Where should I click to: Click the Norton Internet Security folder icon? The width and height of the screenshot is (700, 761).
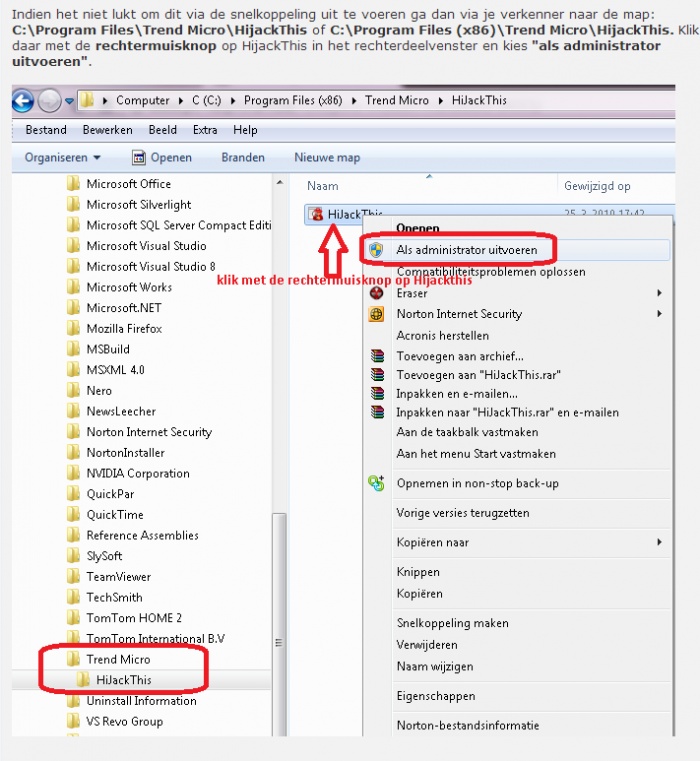coord(73,431)
